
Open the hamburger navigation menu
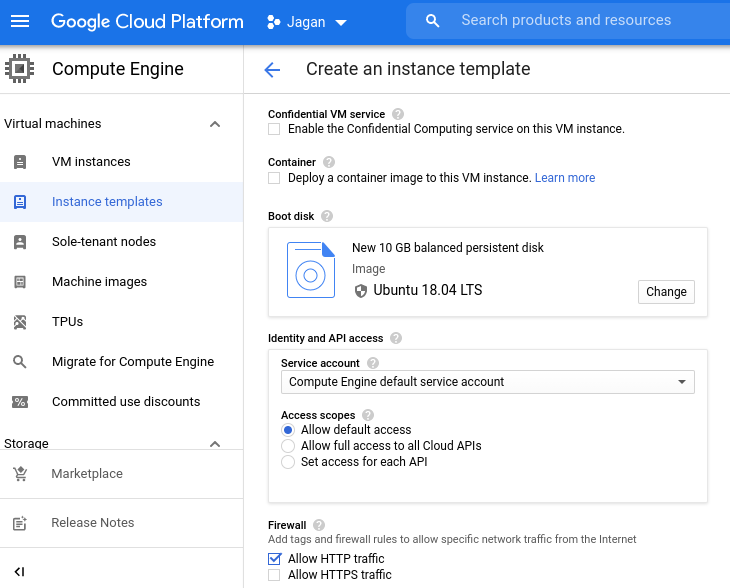(x=20, y=21)
